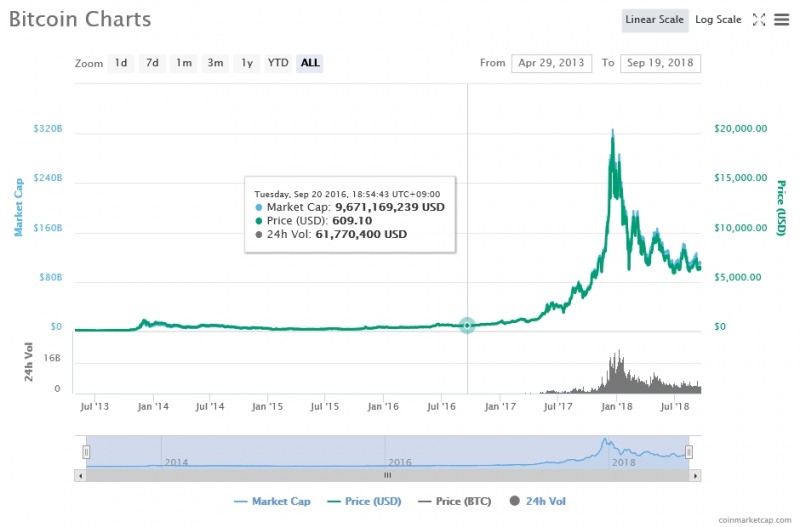Click the To date field
This screenshot has height=527, width=800.
660,63
